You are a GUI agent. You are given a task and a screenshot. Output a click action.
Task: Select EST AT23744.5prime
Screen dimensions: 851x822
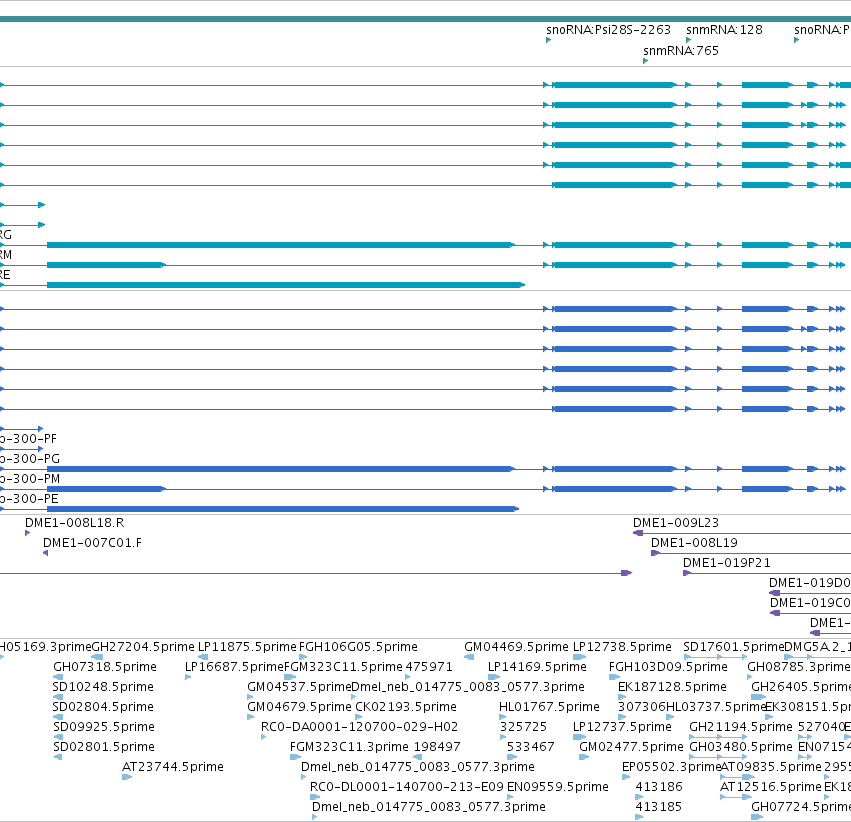click(173, 767)
